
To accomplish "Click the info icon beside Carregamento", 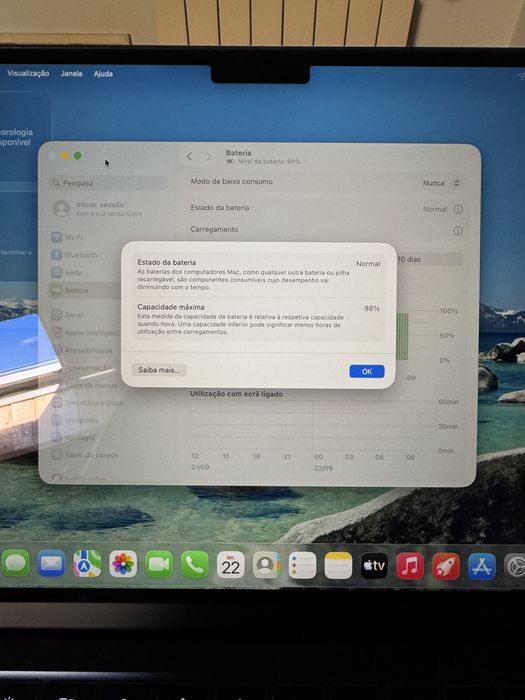I will [x=458, y=231].
